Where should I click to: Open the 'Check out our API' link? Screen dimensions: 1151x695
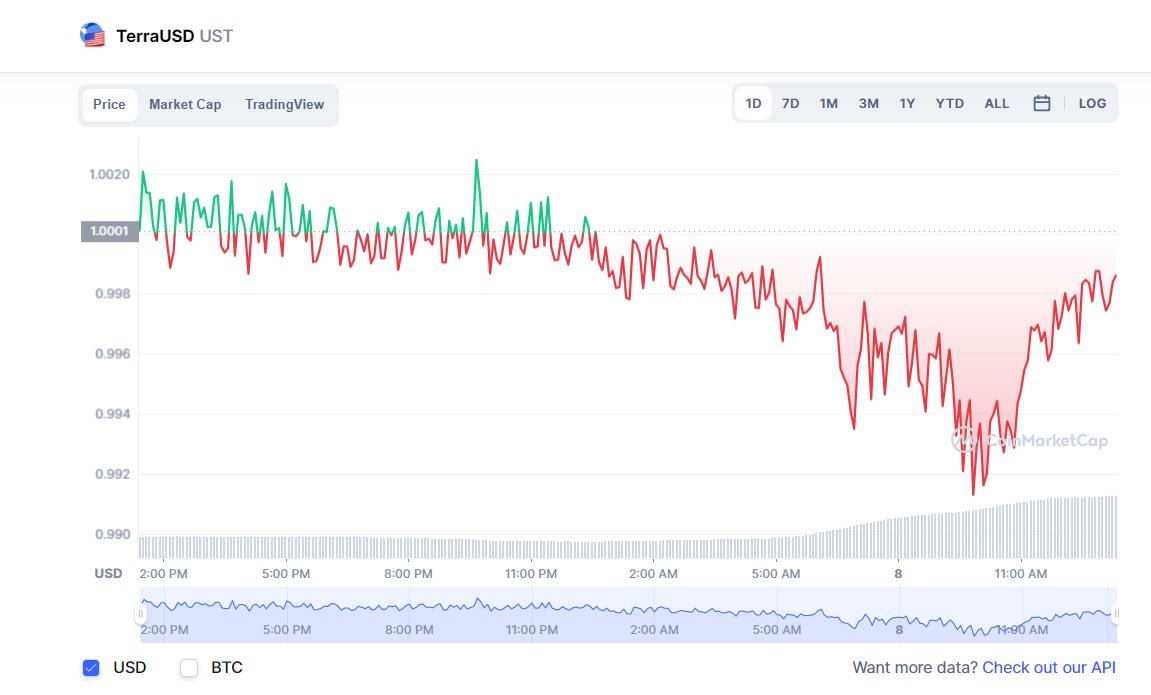pos(1049,667)
